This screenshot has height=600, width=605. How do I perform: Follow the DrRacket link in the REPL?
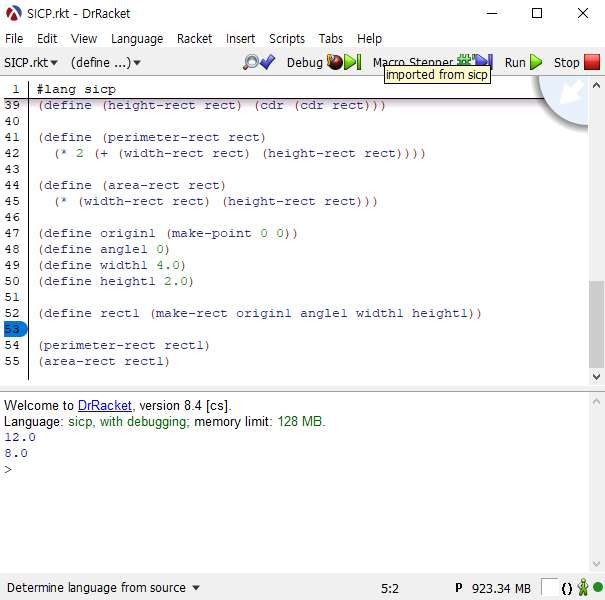[102, 406]
